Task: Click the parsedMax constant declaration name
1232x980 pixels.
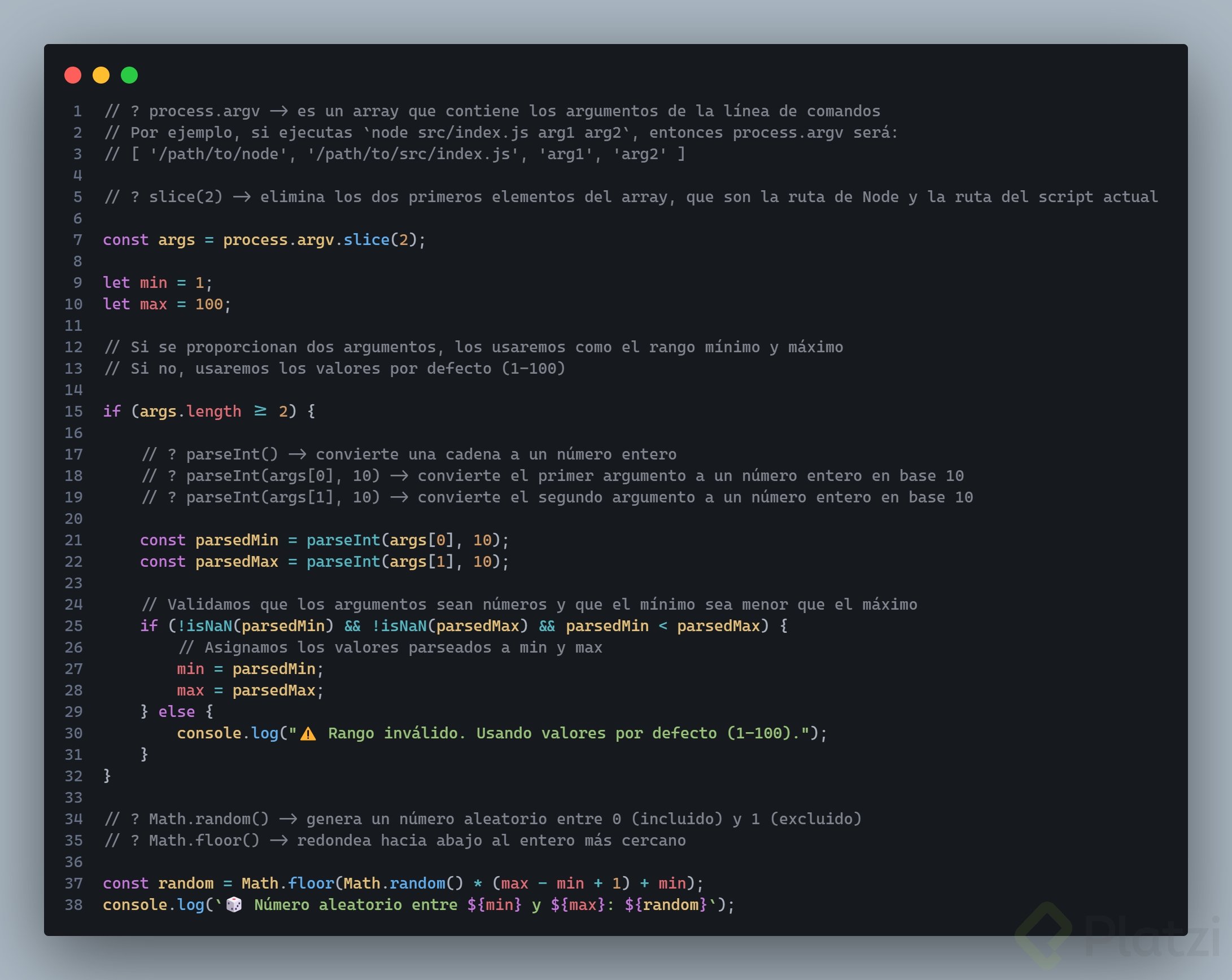Action: (237, 562)
